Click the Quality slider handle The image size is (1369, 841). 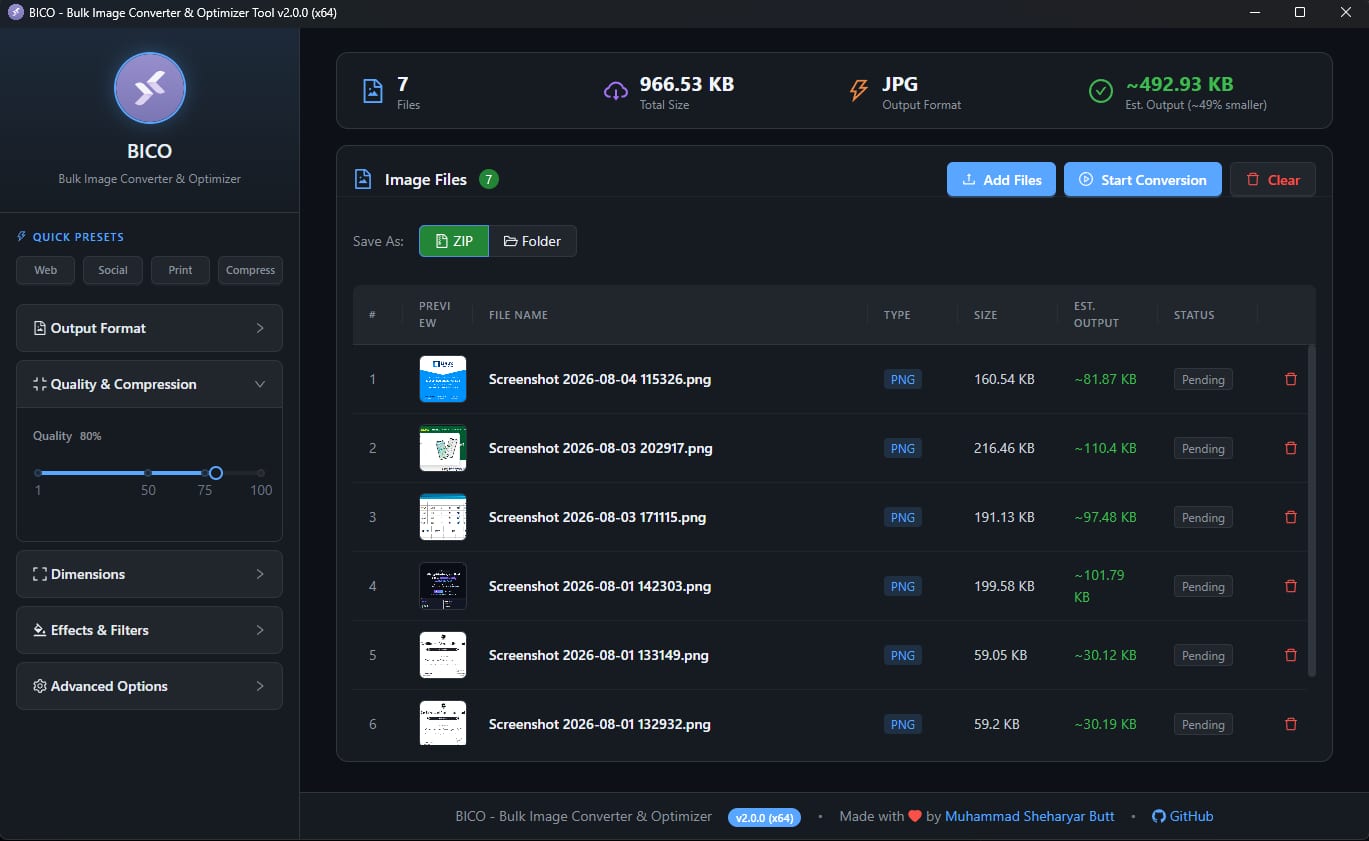point(215,473)
